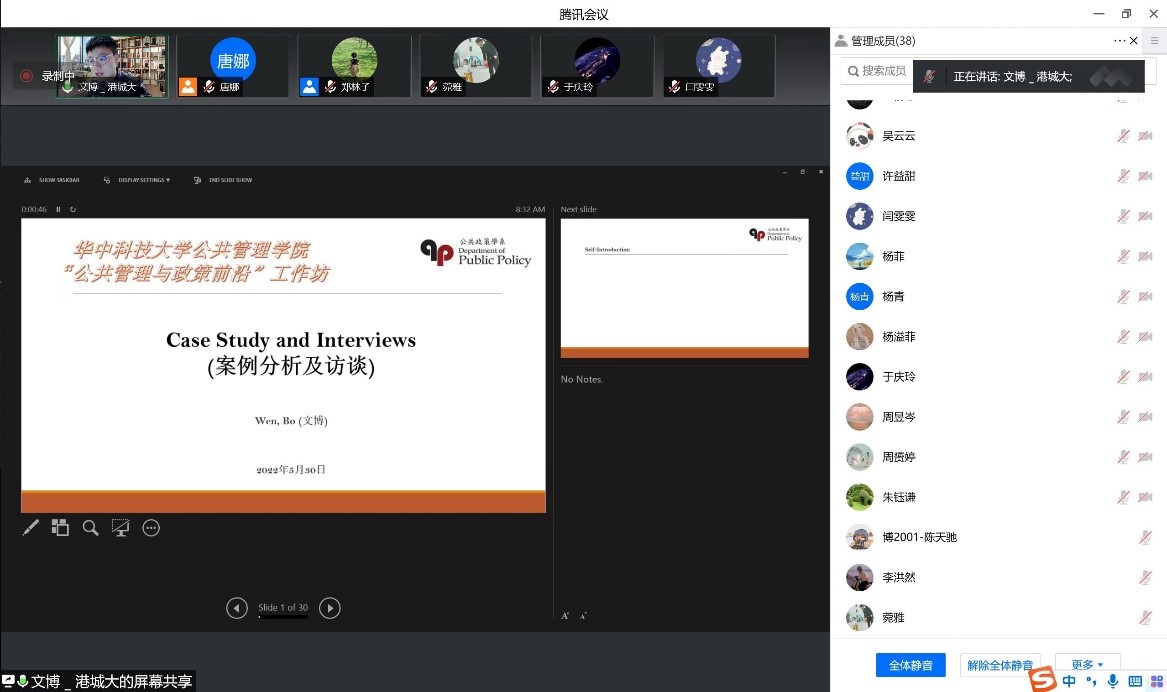
Task: Toggle microphone mute for 吴云云
Action: [x=1123, y=136]
